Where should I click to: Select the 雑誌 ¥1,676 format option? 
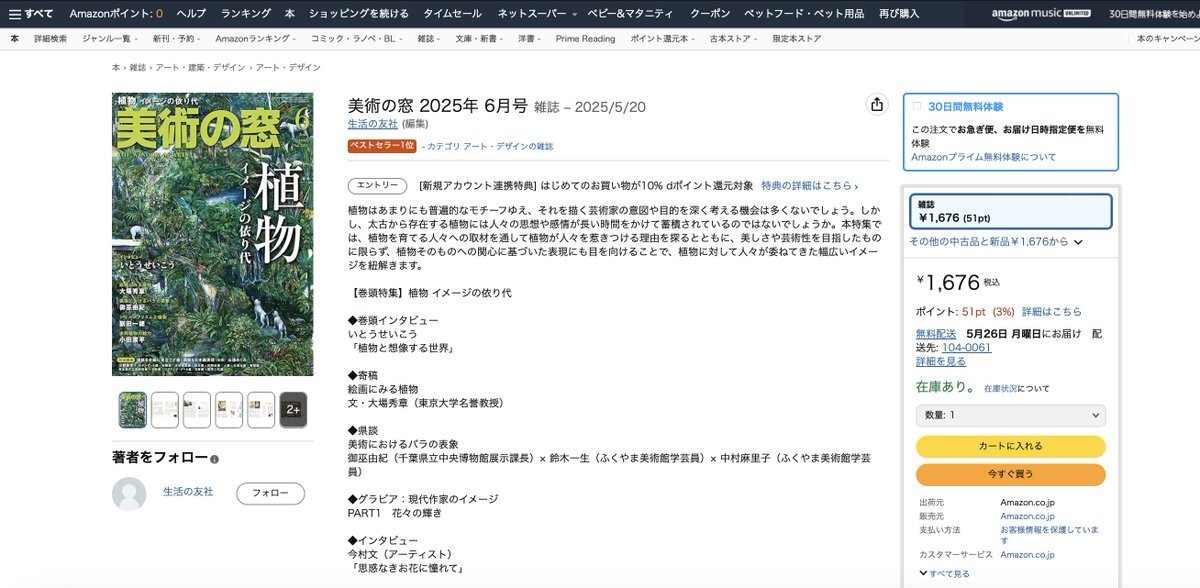pyautogui.click(x=1011, y=211)
